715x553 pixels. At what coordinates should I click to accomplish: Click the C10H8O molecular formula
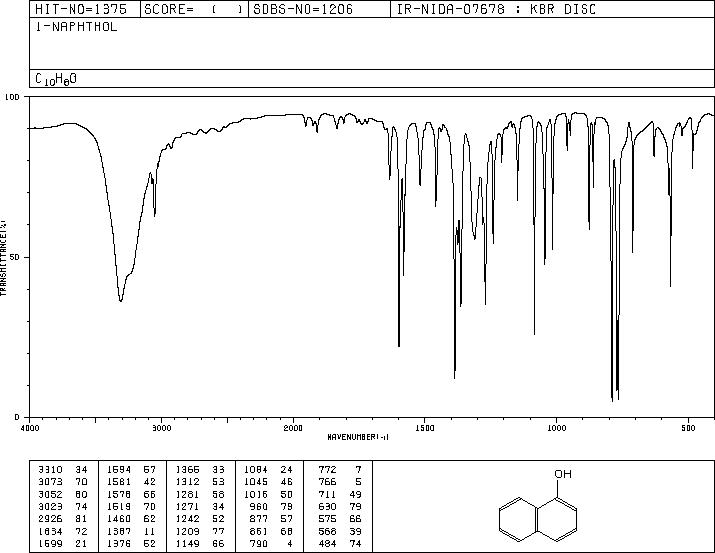(56, 79)
